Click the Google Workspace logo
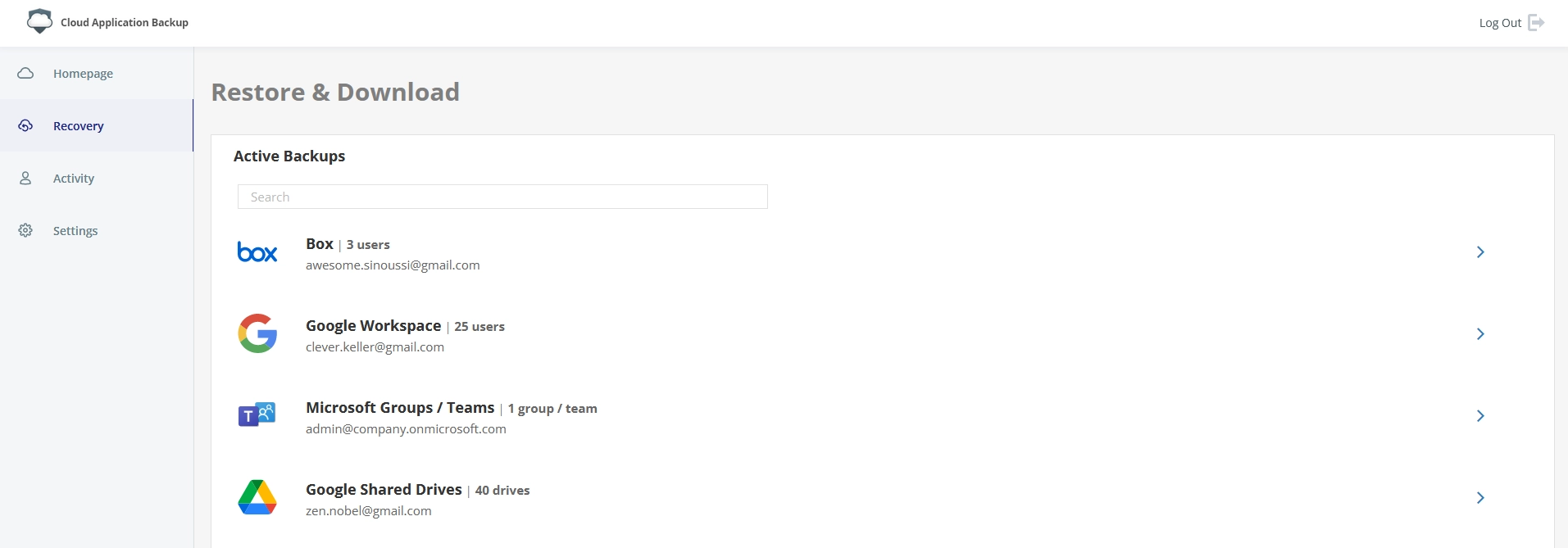Image resolution: width=1568 pixels, height=548 pixels. tap(257, 334)
